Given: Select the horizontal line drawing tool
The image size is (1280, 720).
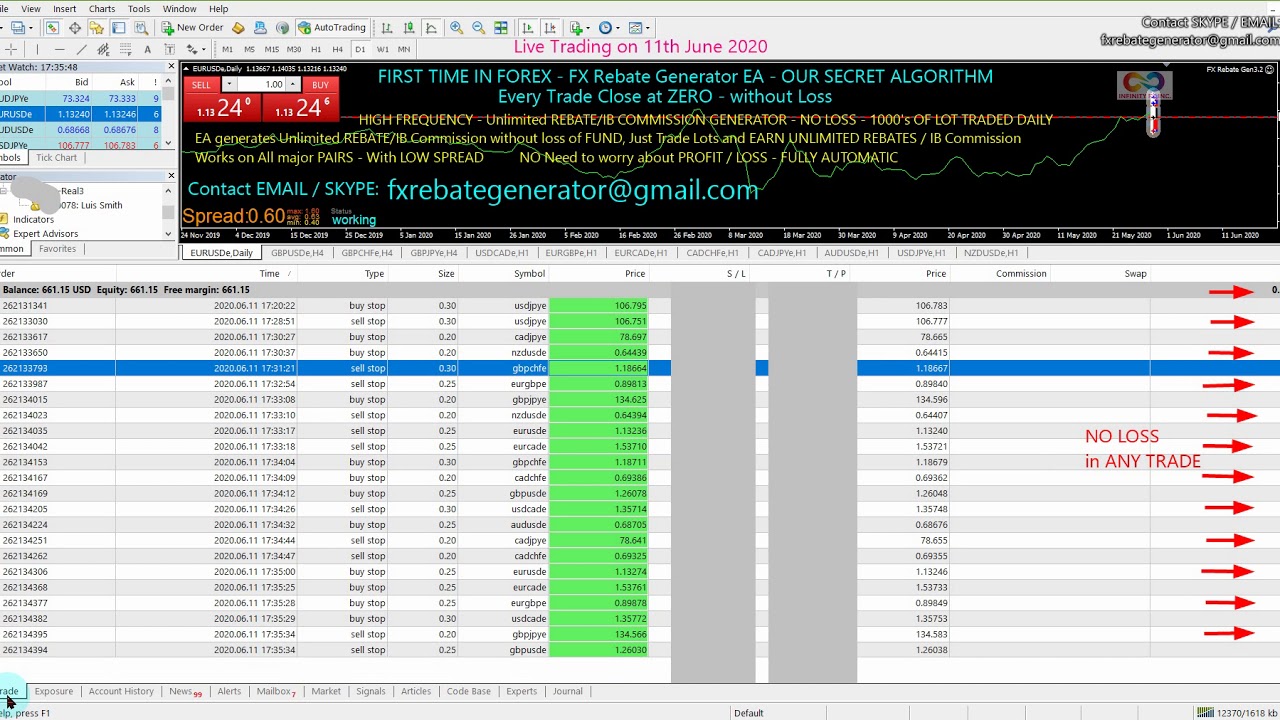Looking at the screenshot, I should pyautogui.click(x=59, y=49).
